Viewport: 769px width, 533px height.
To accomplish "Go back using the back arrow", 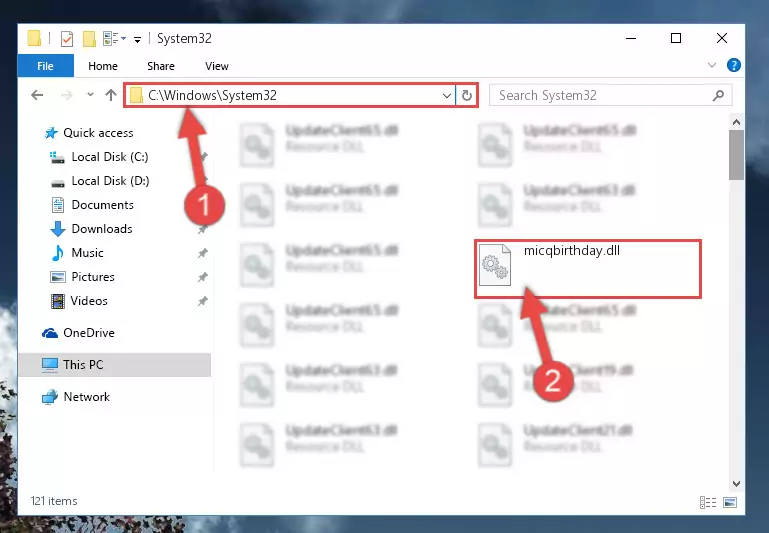I will click(37, 95).
